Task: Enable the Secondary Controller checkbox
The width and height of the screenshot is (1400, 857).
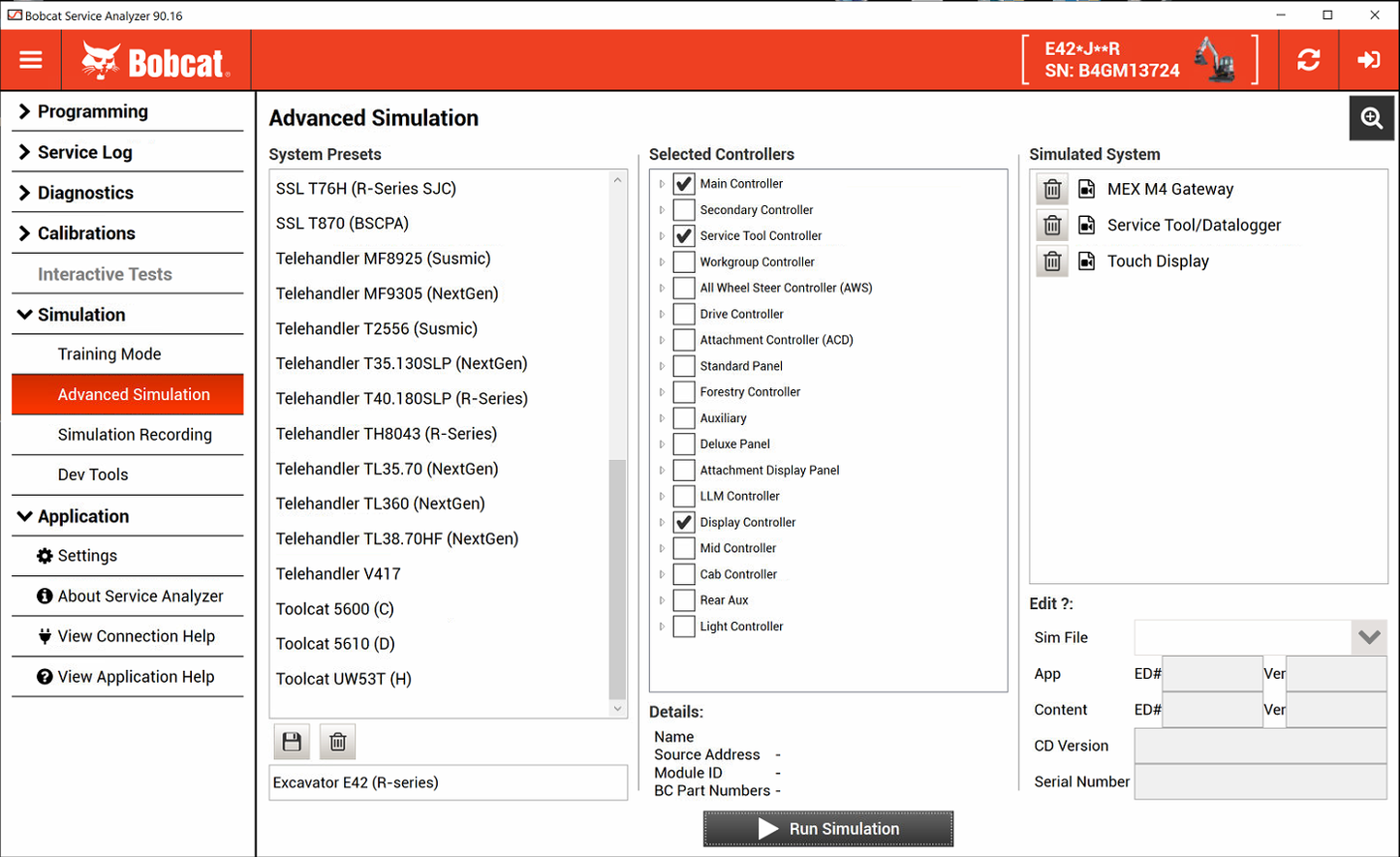Action: pyautogui.click(x=684, y=209)
